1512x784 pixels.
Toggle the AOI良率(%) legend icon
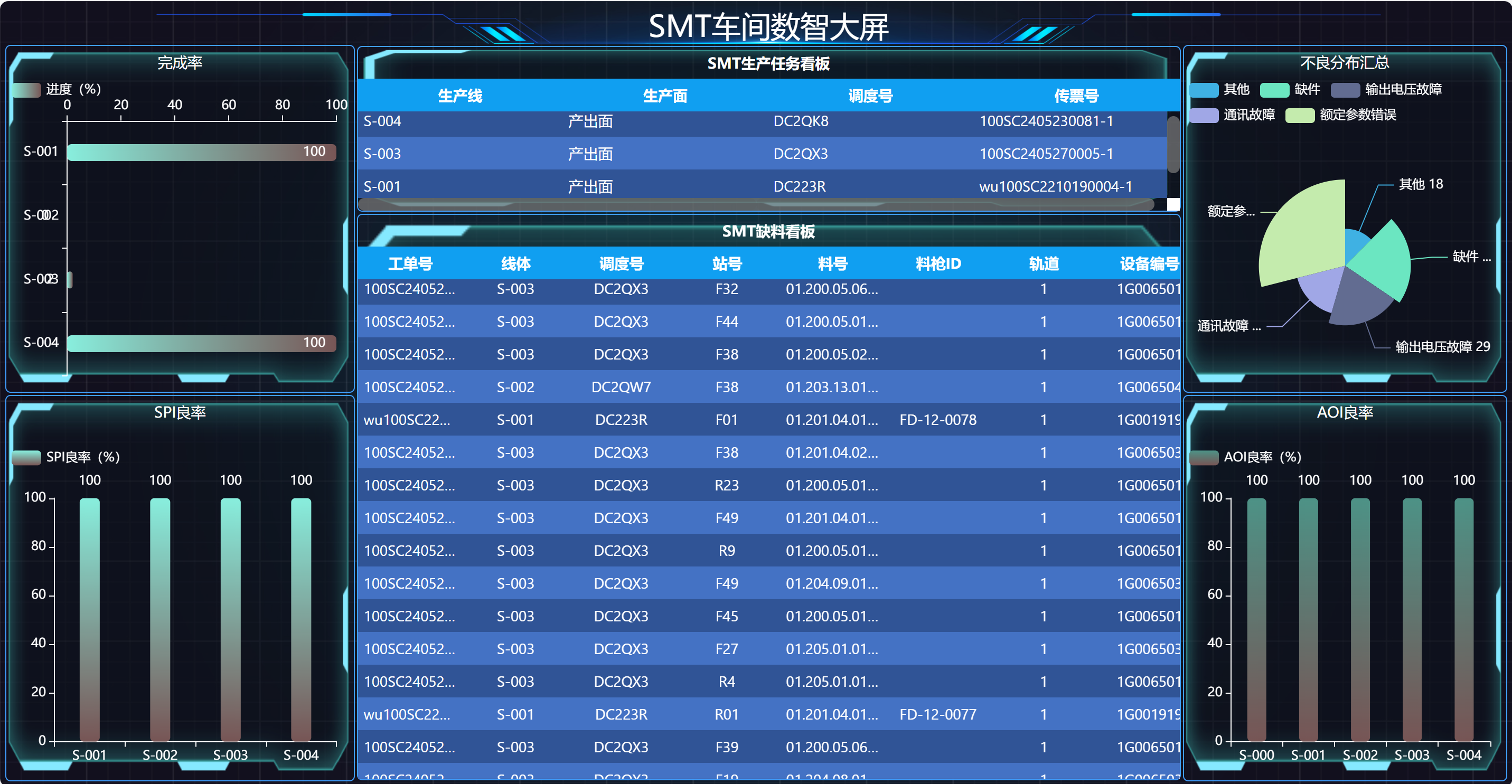tap(1204, 457)
